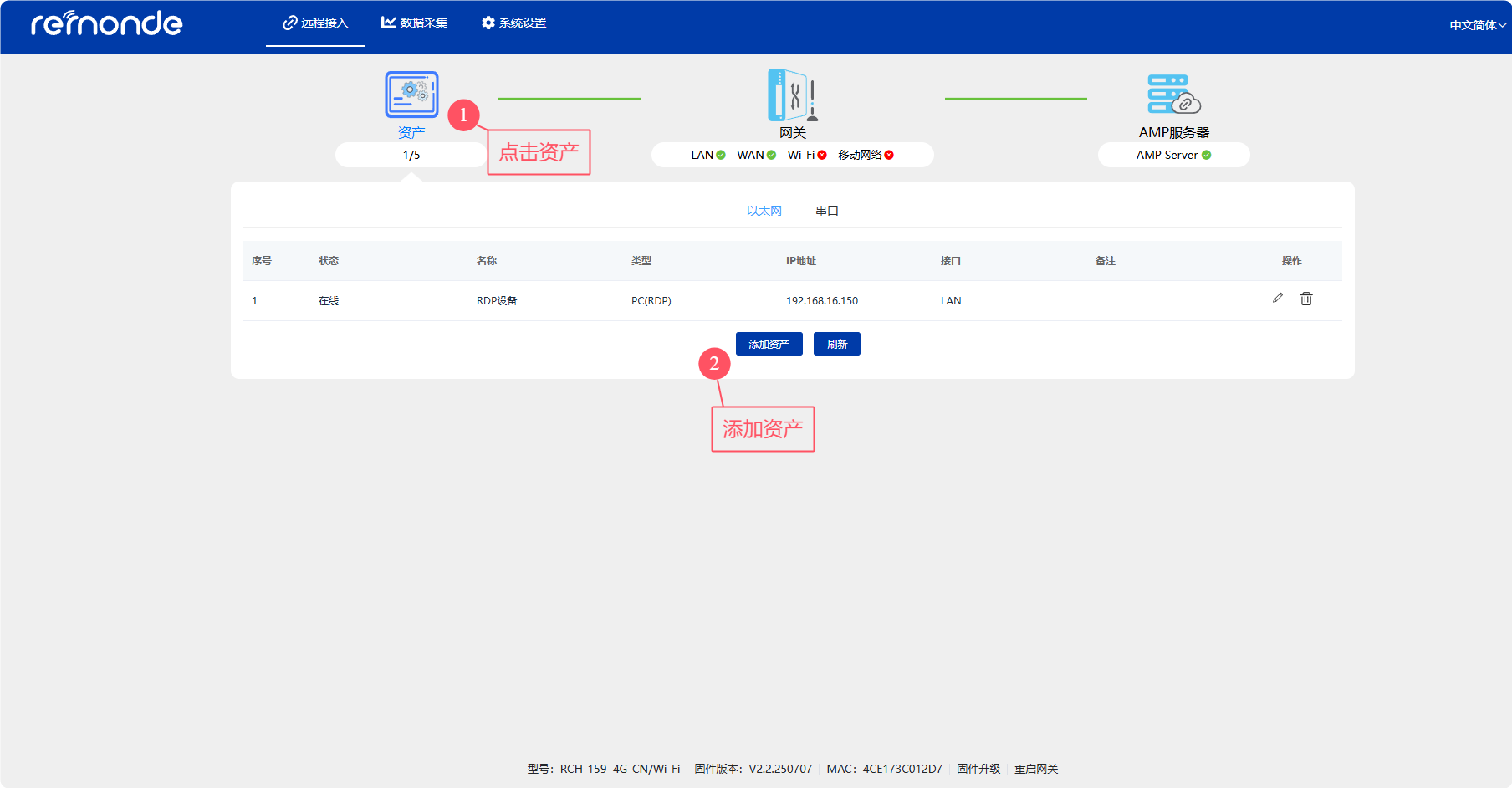1512x788 pixels.
Task: Open the 数据采集 menu
Action: [415, 23]
